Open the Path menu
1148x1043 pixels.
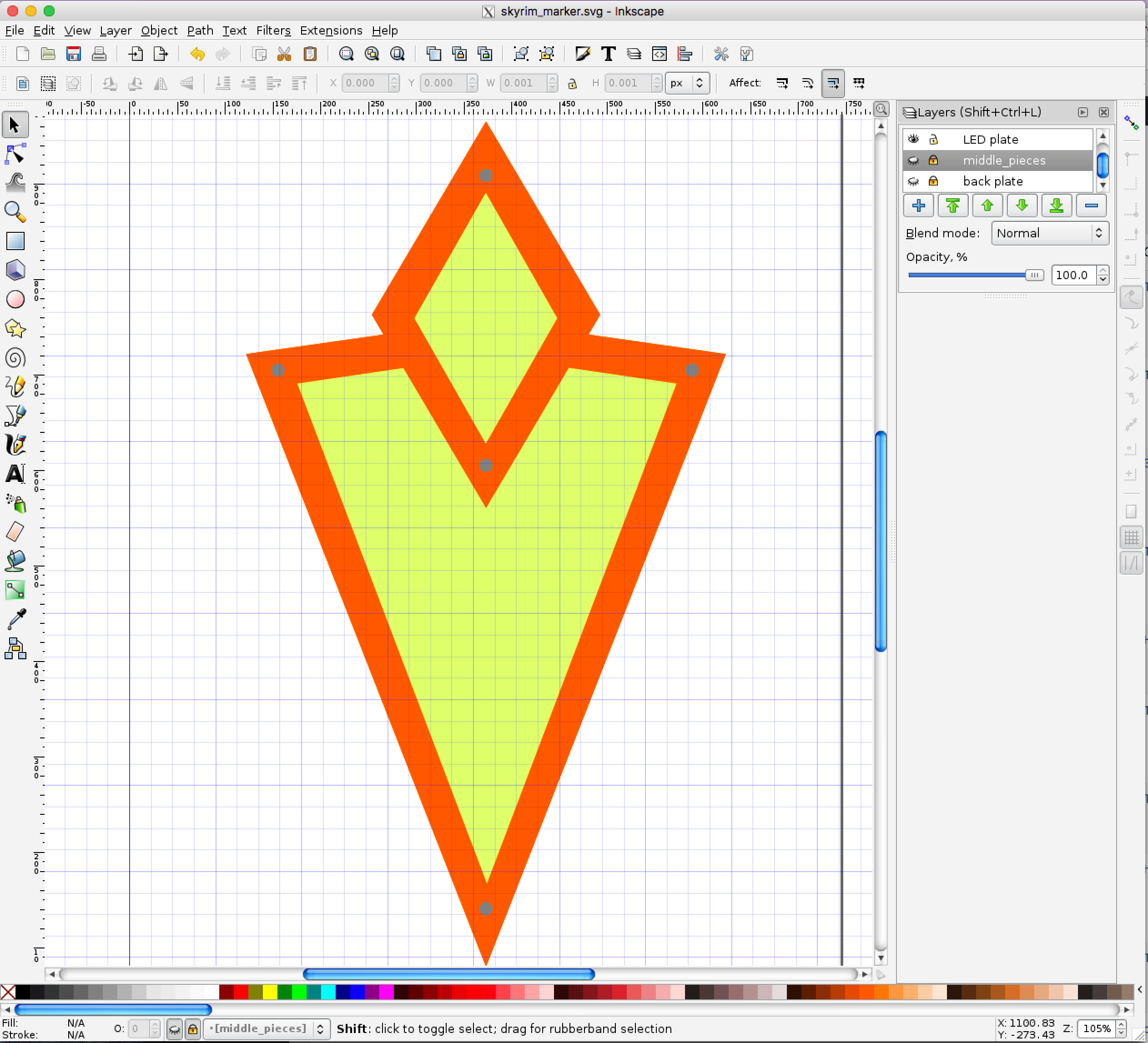(200, 30)
